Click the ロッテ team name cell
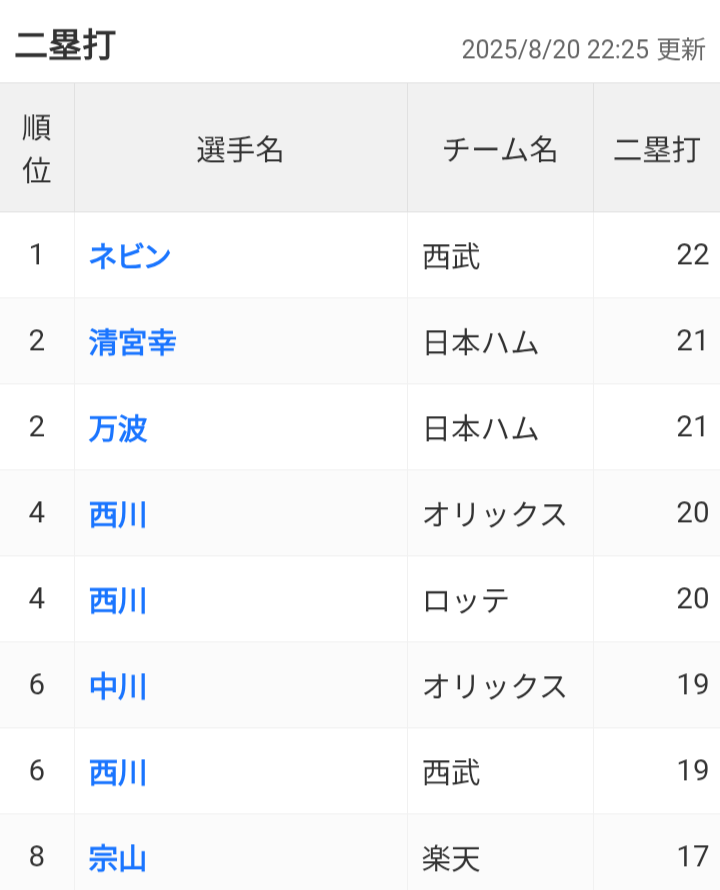The image size is (720, 890). tap(466, 600)
